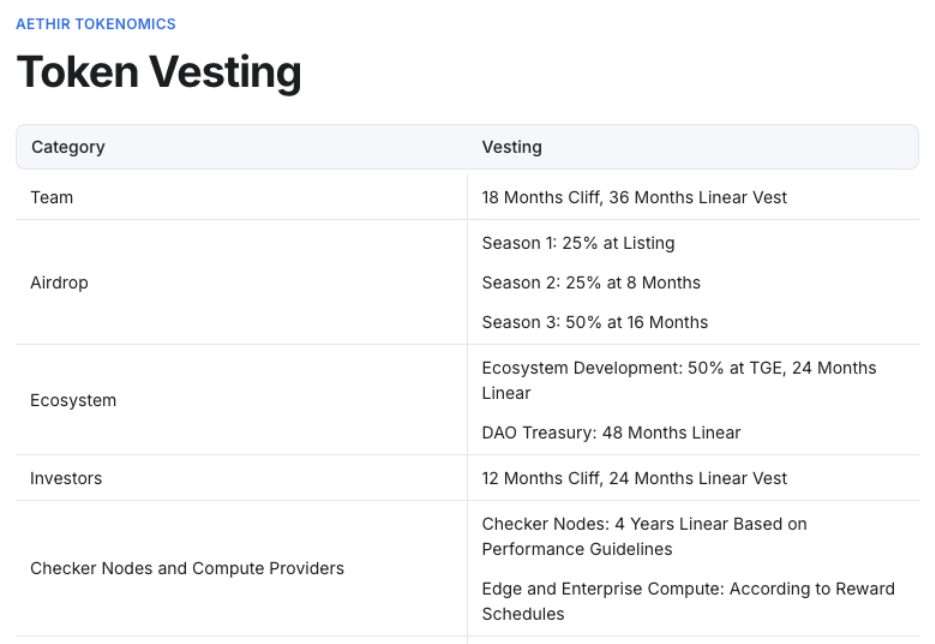This screenshot has height=644, width=935.
Task: Click the 18 Months Cliff vesting text
Action: point(634,198)
